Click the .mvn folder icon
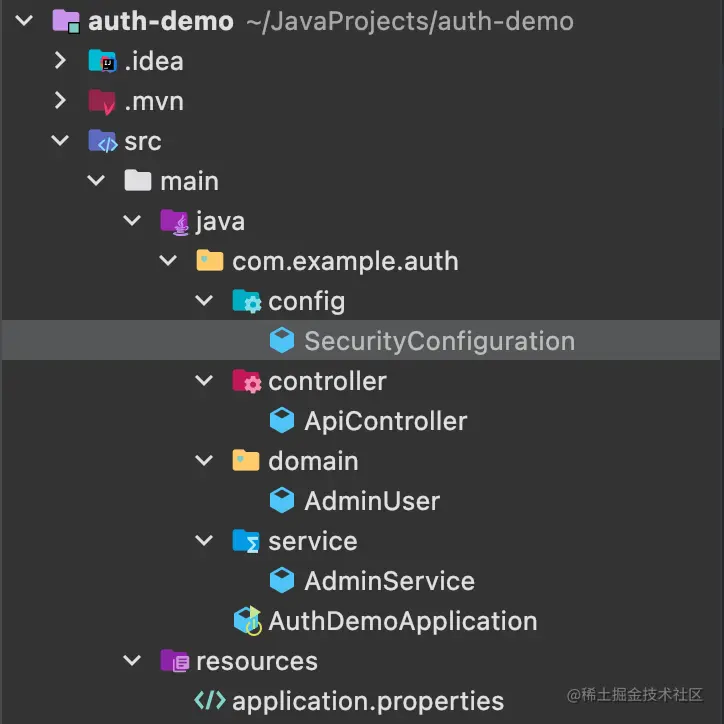 (x=102, y=101)
